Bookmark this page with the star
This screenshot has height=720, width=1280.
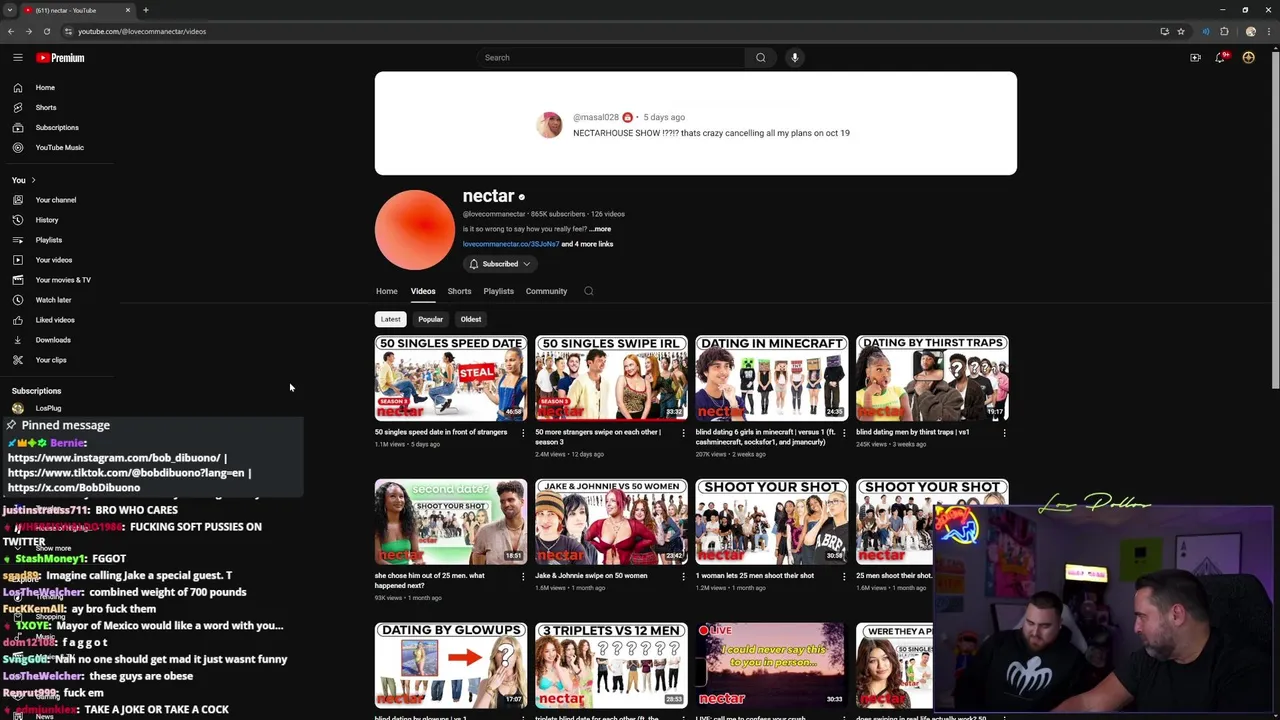tap(1181, 31)
